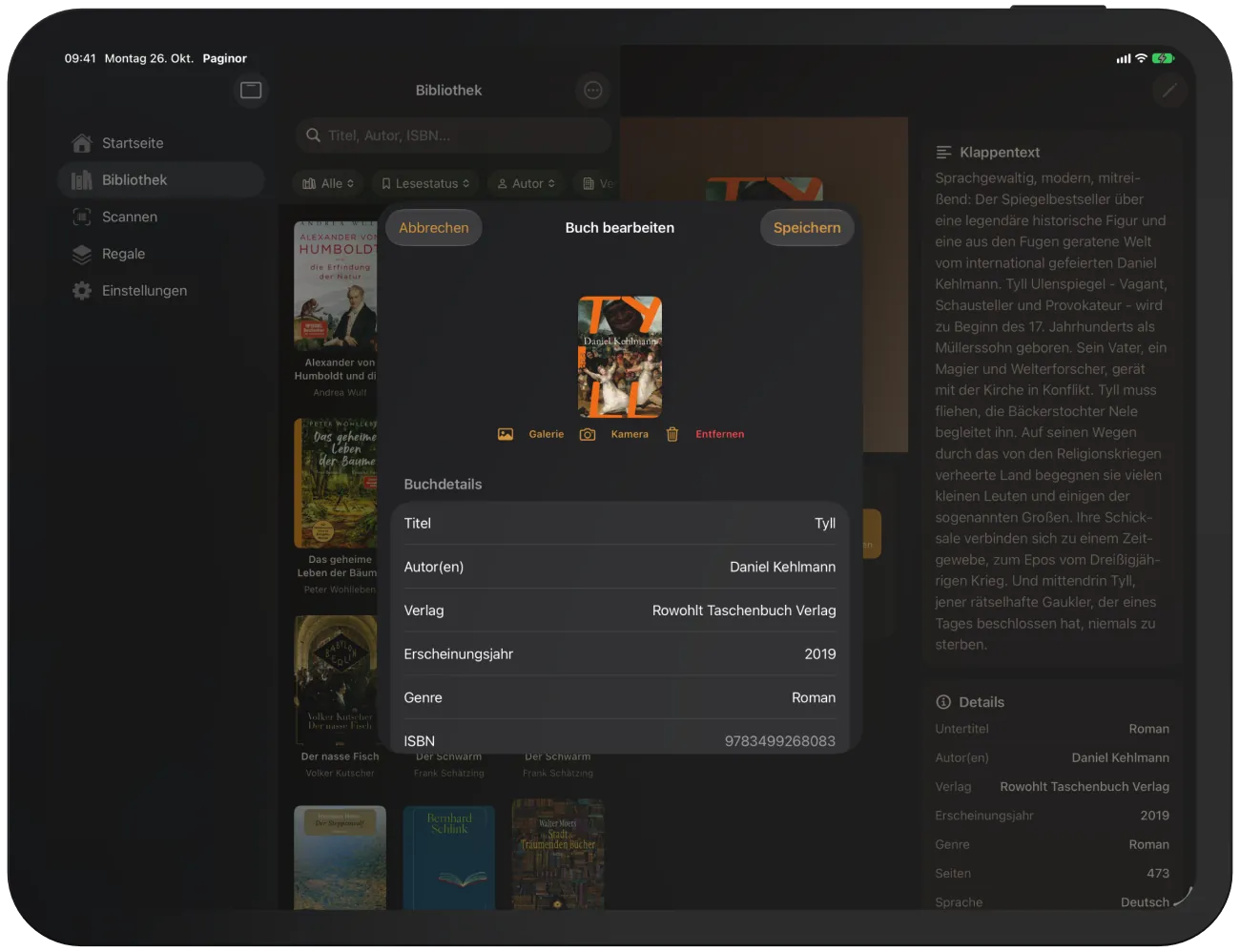Click the Speichern button
1240x952 pixels.
point(807,228)
